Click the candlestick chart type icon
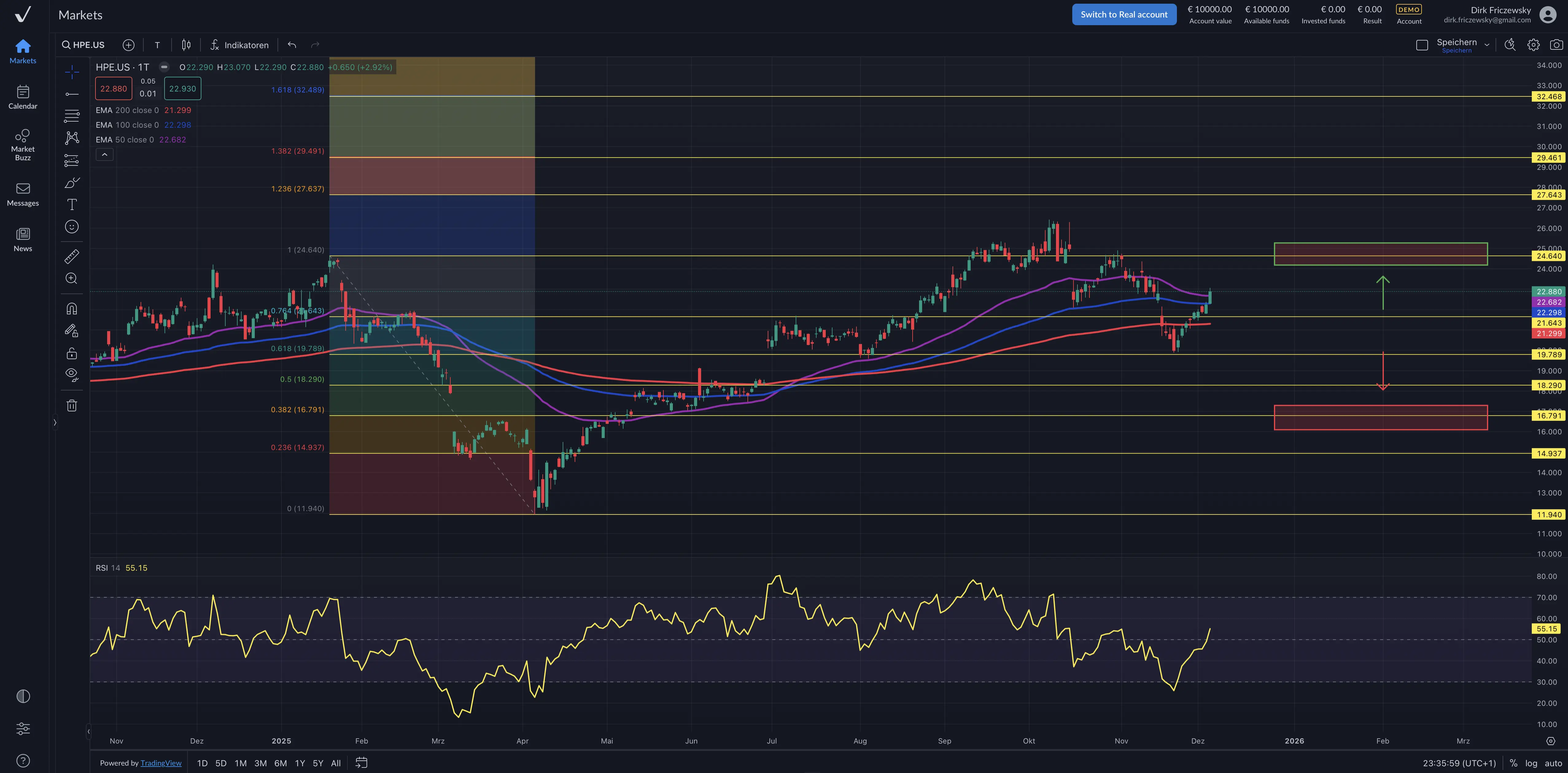1568x773 pixels. tap(186, 45)
